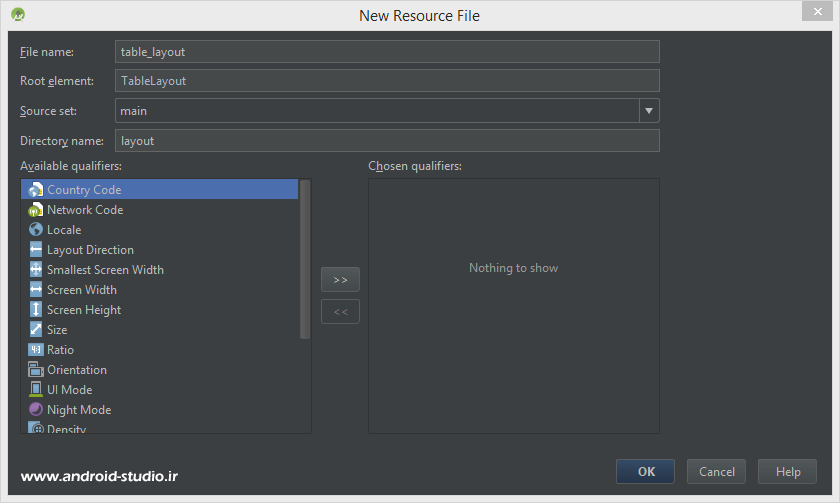Viewport: 840px width, 503px height.
Task: Click the Available qualifiers scrollbar
Action: point(305,259)
